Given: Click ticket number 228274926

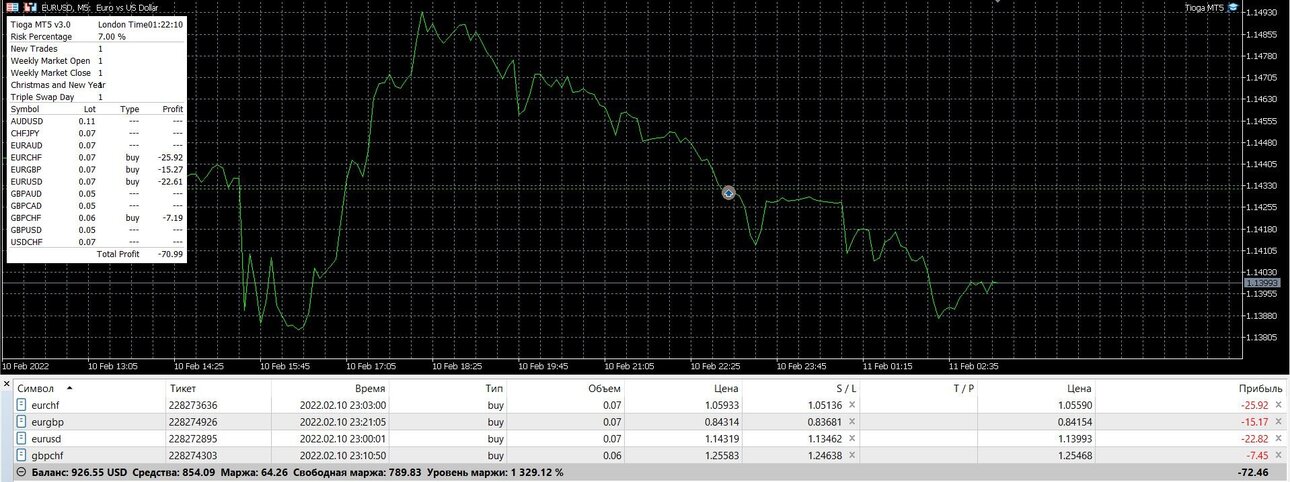Looking at the screenshot, I should 192,422.
